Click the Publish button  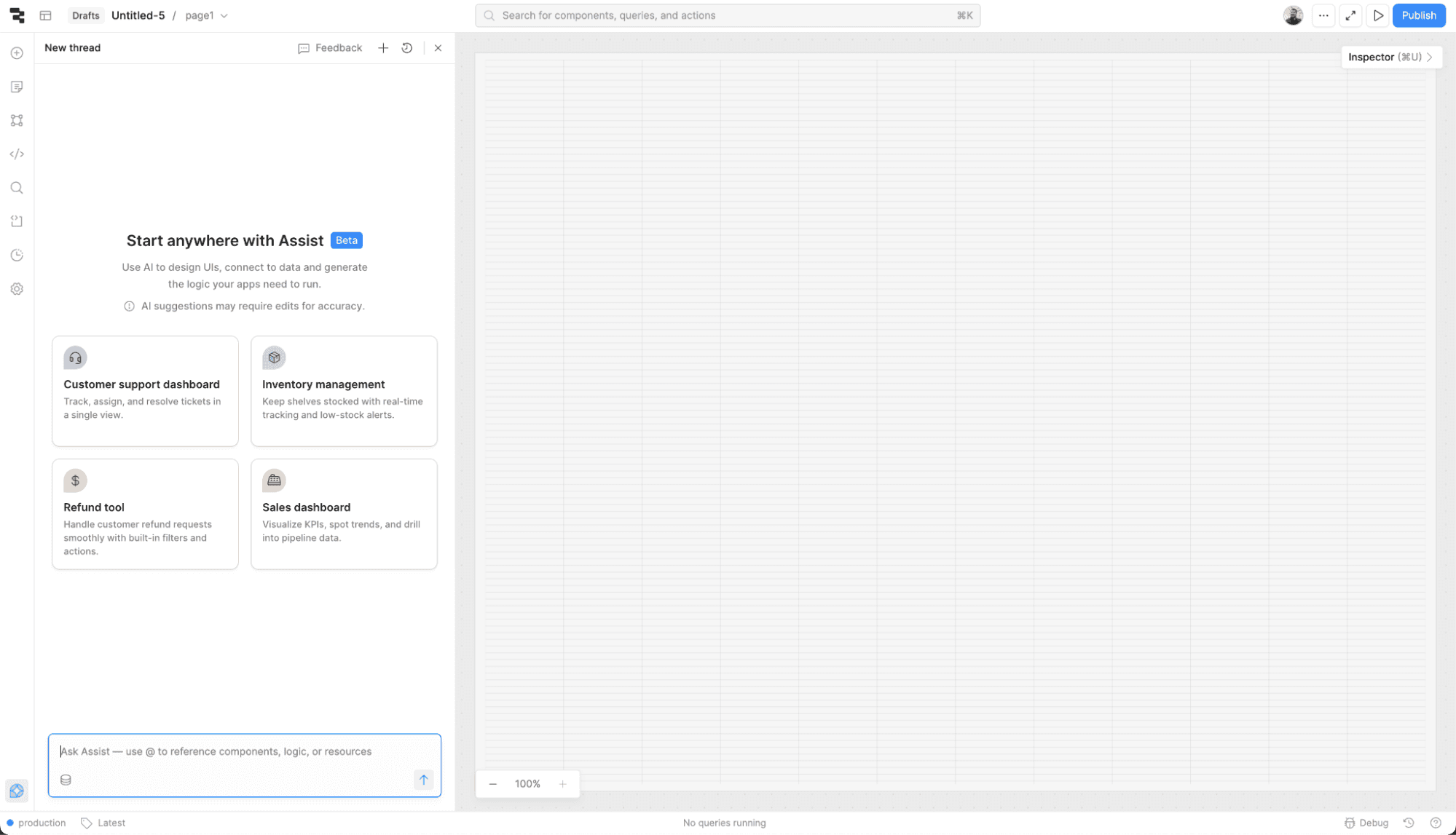point(1418,15)
